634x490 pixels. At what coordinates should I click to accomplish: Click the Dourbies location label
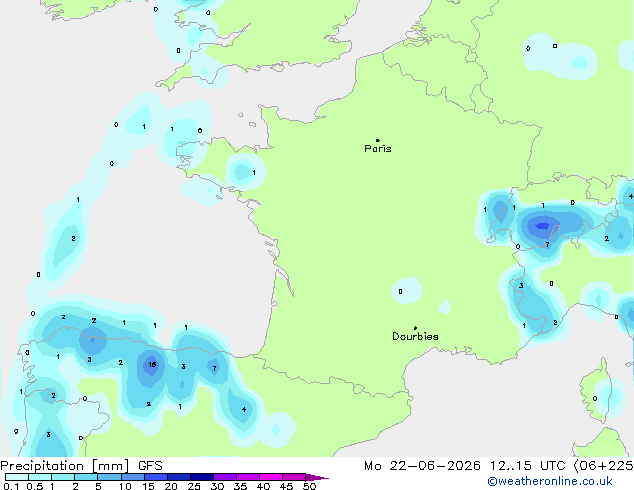click(415, 336)
